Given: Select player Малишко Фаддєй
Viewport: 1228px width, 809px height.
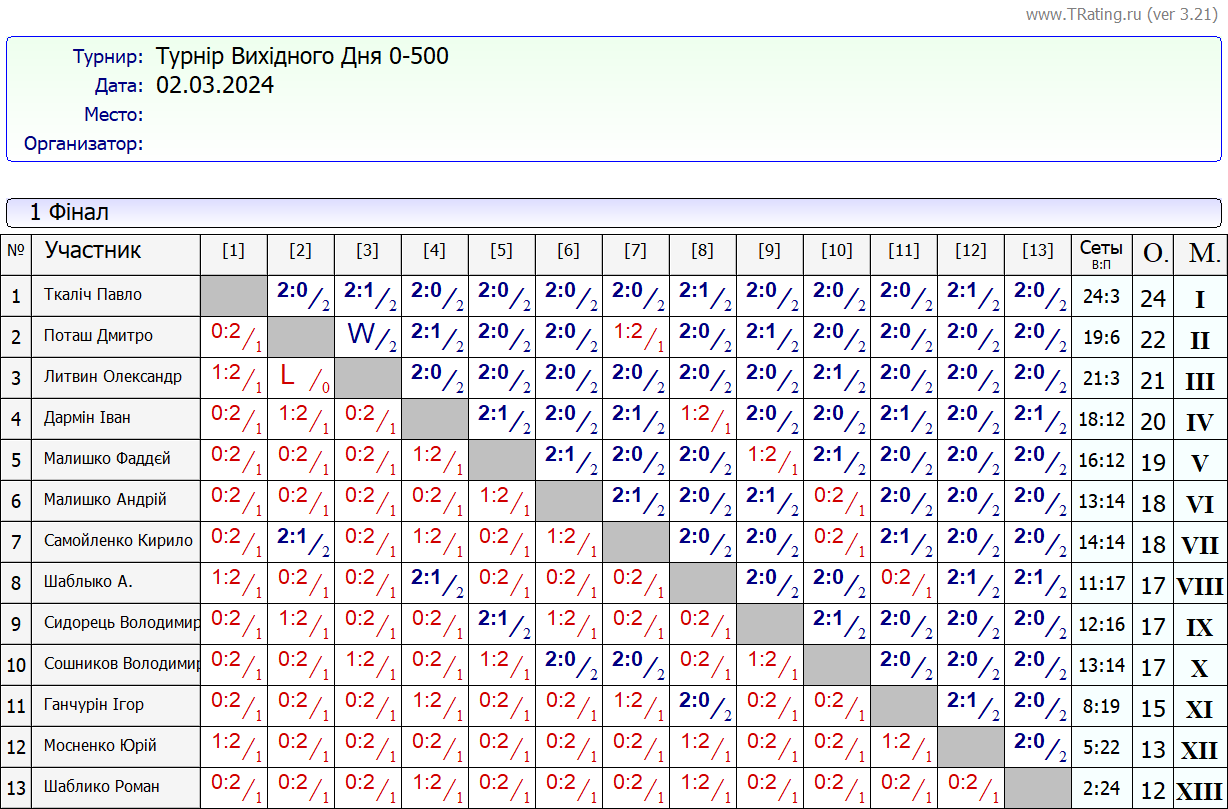Looking at the screenshot, I should [107, 459].
